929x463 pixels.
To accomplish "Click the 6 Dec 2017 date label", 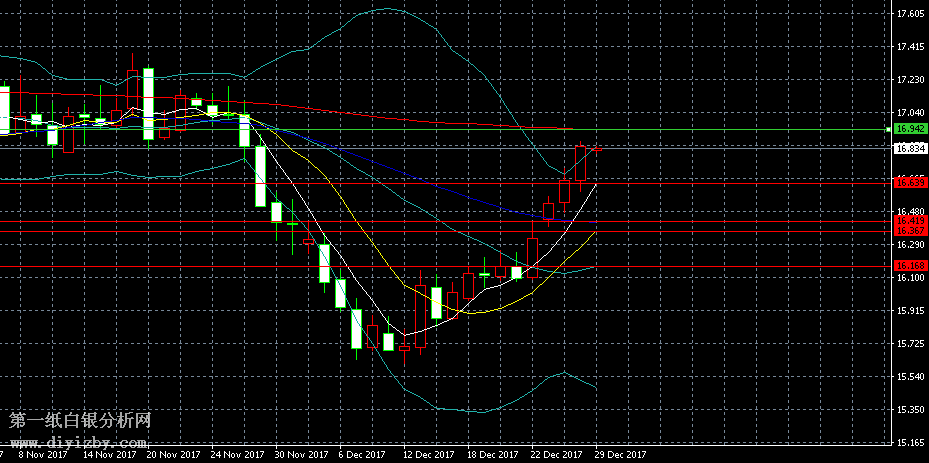I will click(362, 454).
